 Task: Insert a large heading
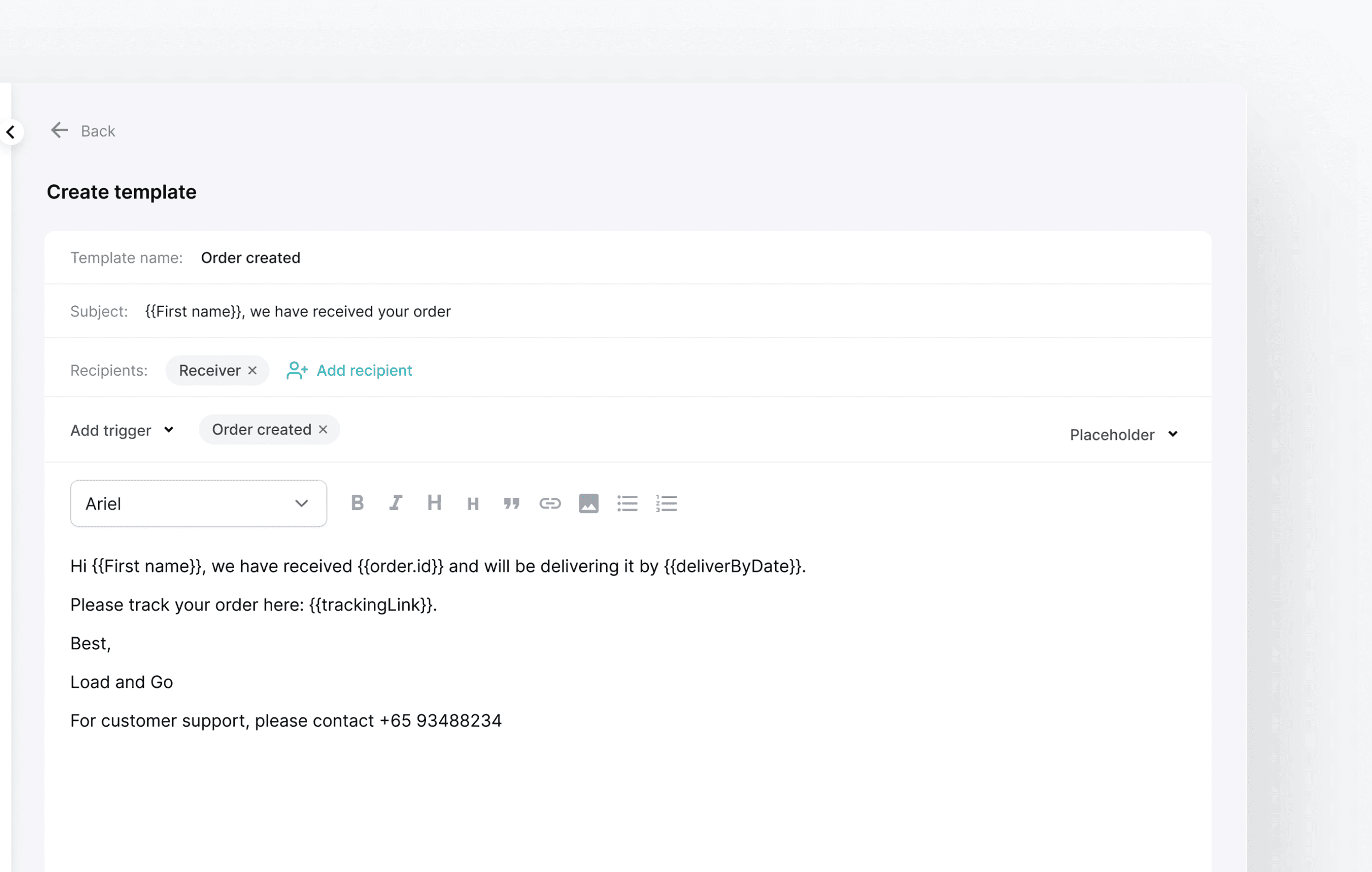click(x=434, y=503)
